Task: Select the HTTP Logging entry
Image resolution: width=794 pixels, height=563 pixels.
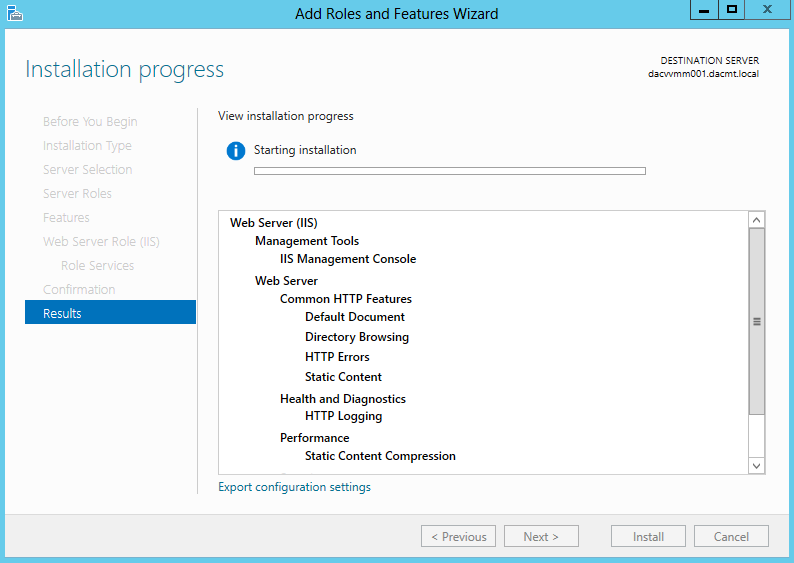Action: [343, 416]
